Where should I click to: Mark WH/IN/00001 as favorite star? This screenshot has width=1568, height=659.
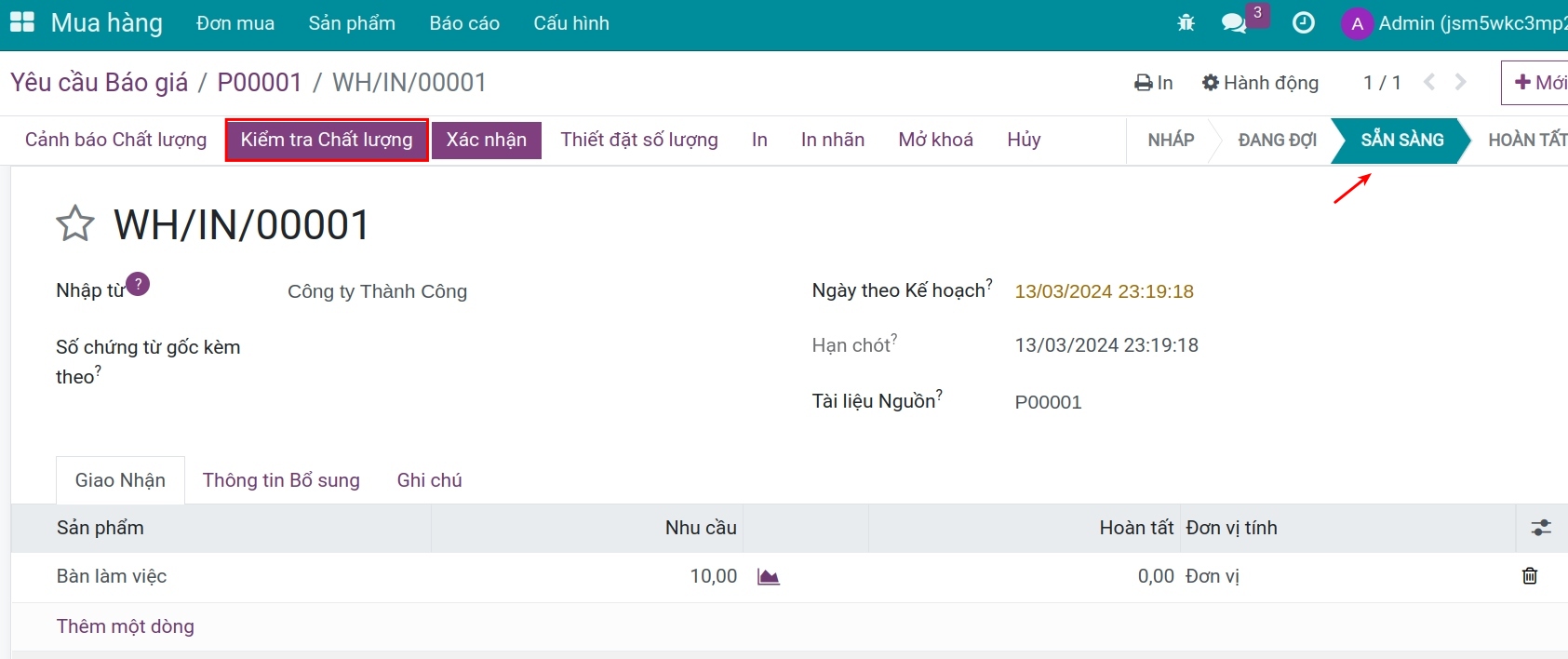pos(75,224)
